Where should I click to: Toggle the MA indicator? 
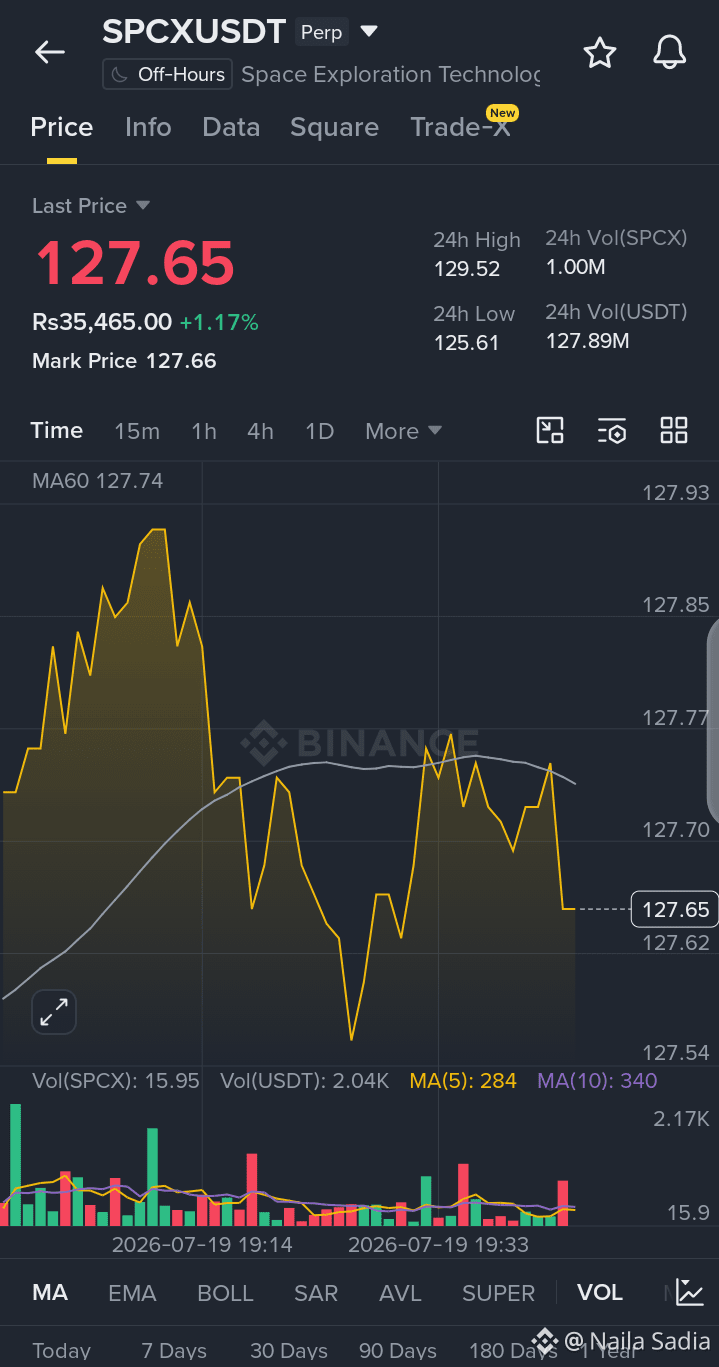click(x=50, y=1293)
